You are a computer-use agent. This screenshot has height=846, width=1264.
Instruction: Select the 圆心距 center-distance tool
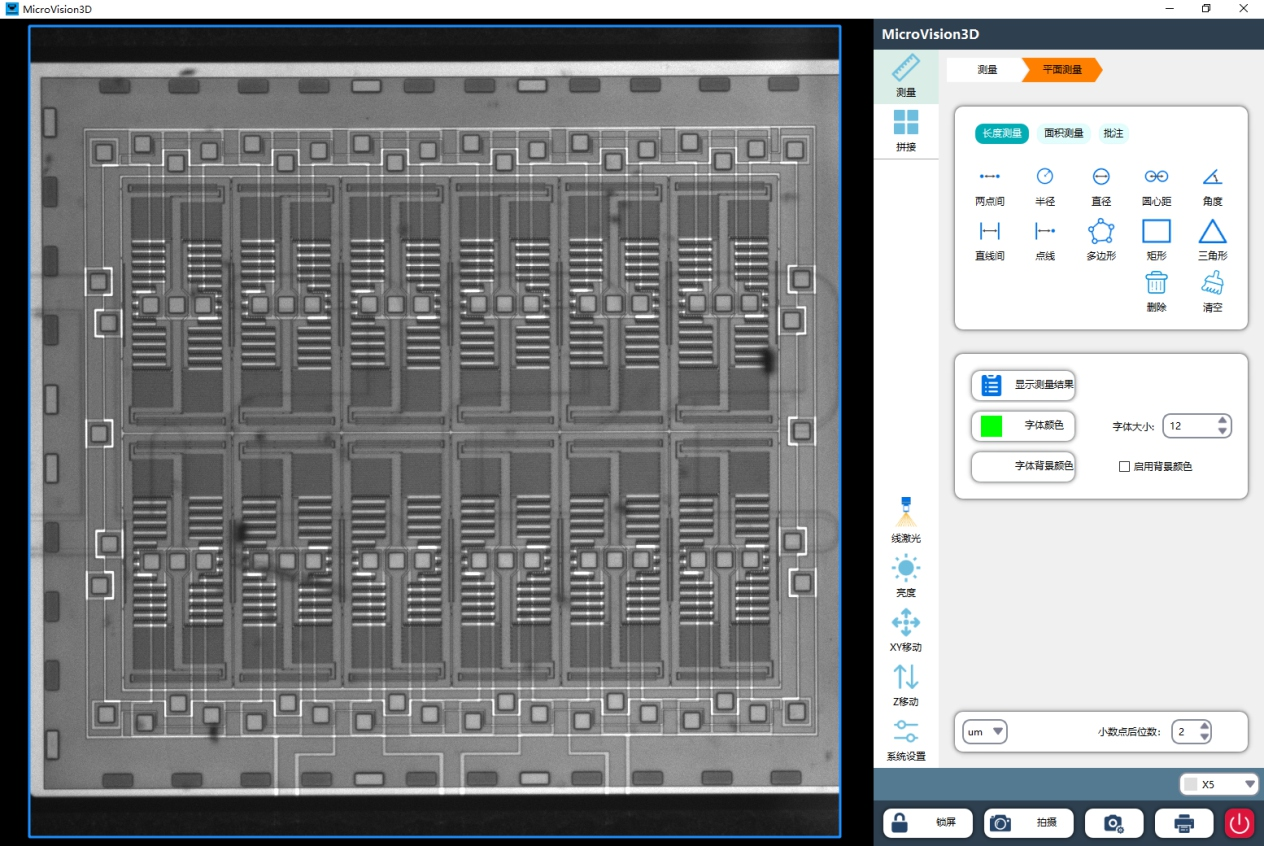click(x=1157, y=186)
